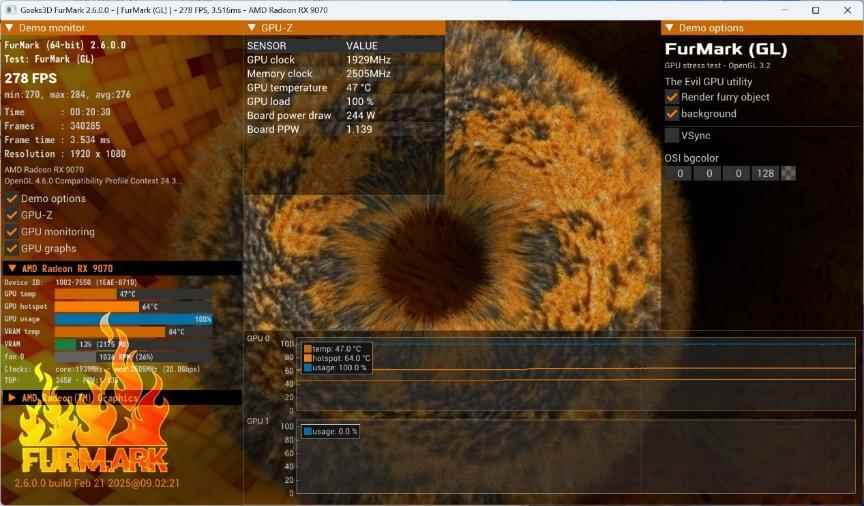Expand the AMD Radeon(TM) Graphics section
Viewport: 864px width, 506px height.
(12, 397)
